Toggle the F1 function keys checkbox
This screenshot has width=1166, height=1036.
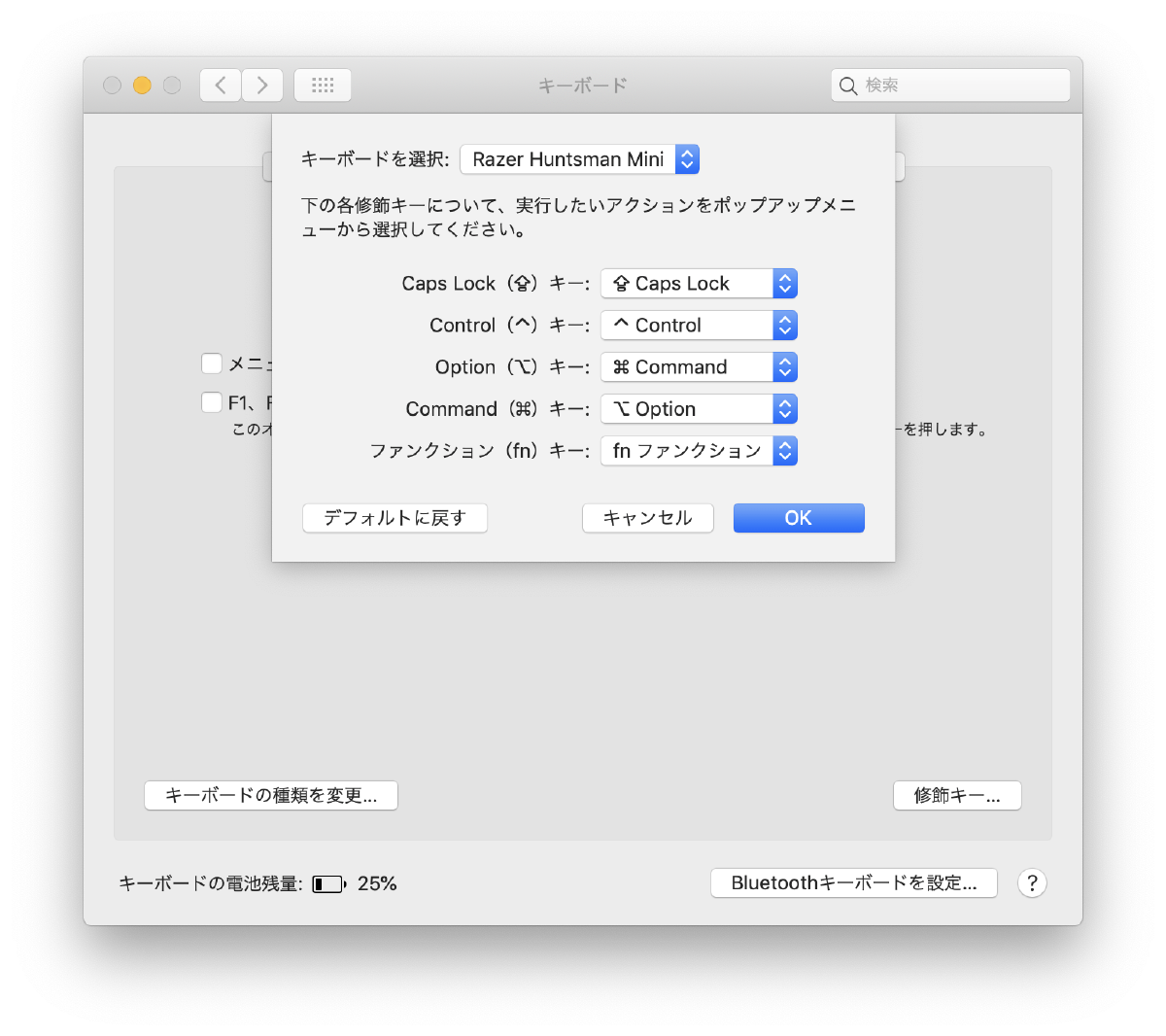coord(212,402)
